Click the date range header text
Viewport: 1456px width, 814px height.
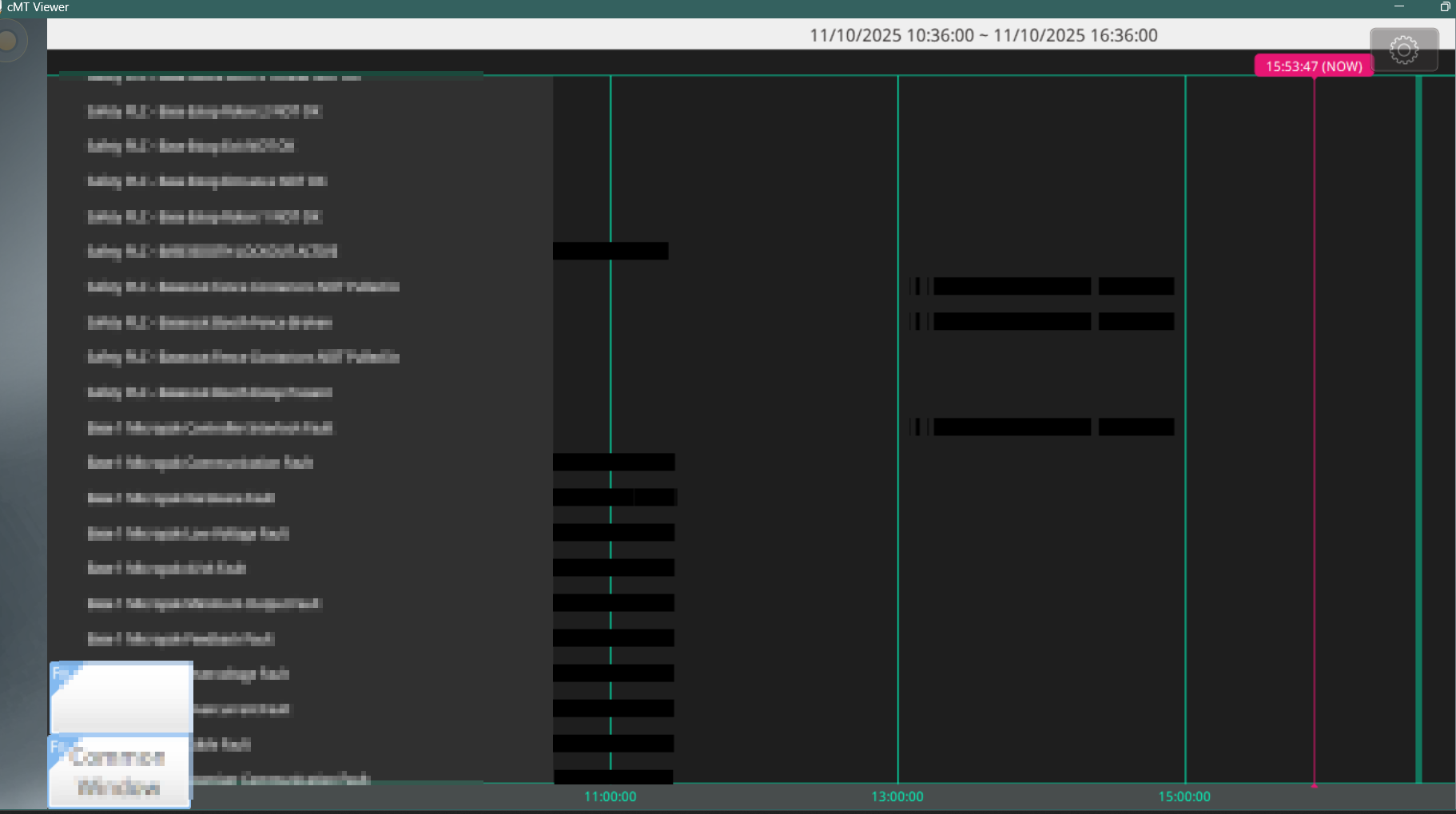(x=983, y=35)
